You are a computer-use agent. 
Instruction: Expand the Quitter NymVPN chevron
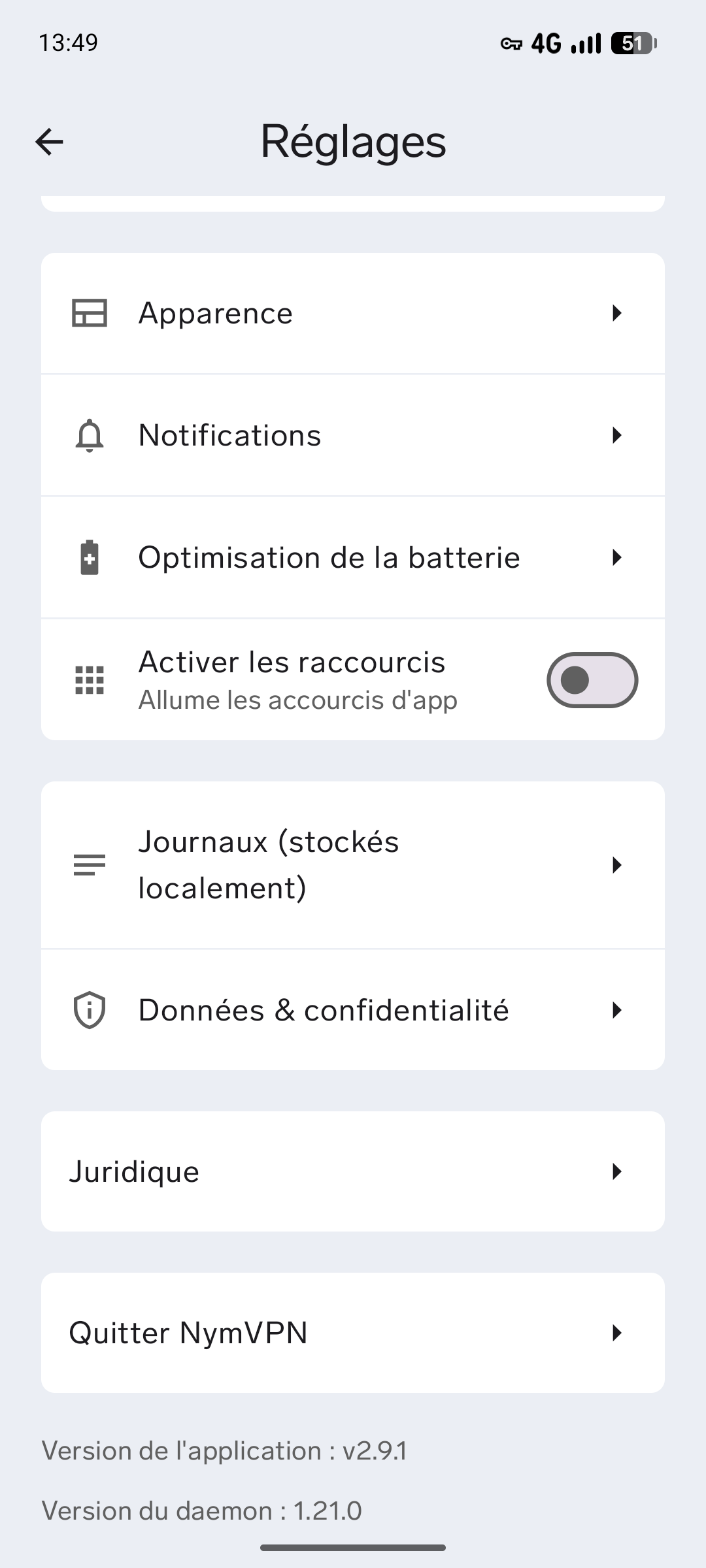pos(616,1333)
